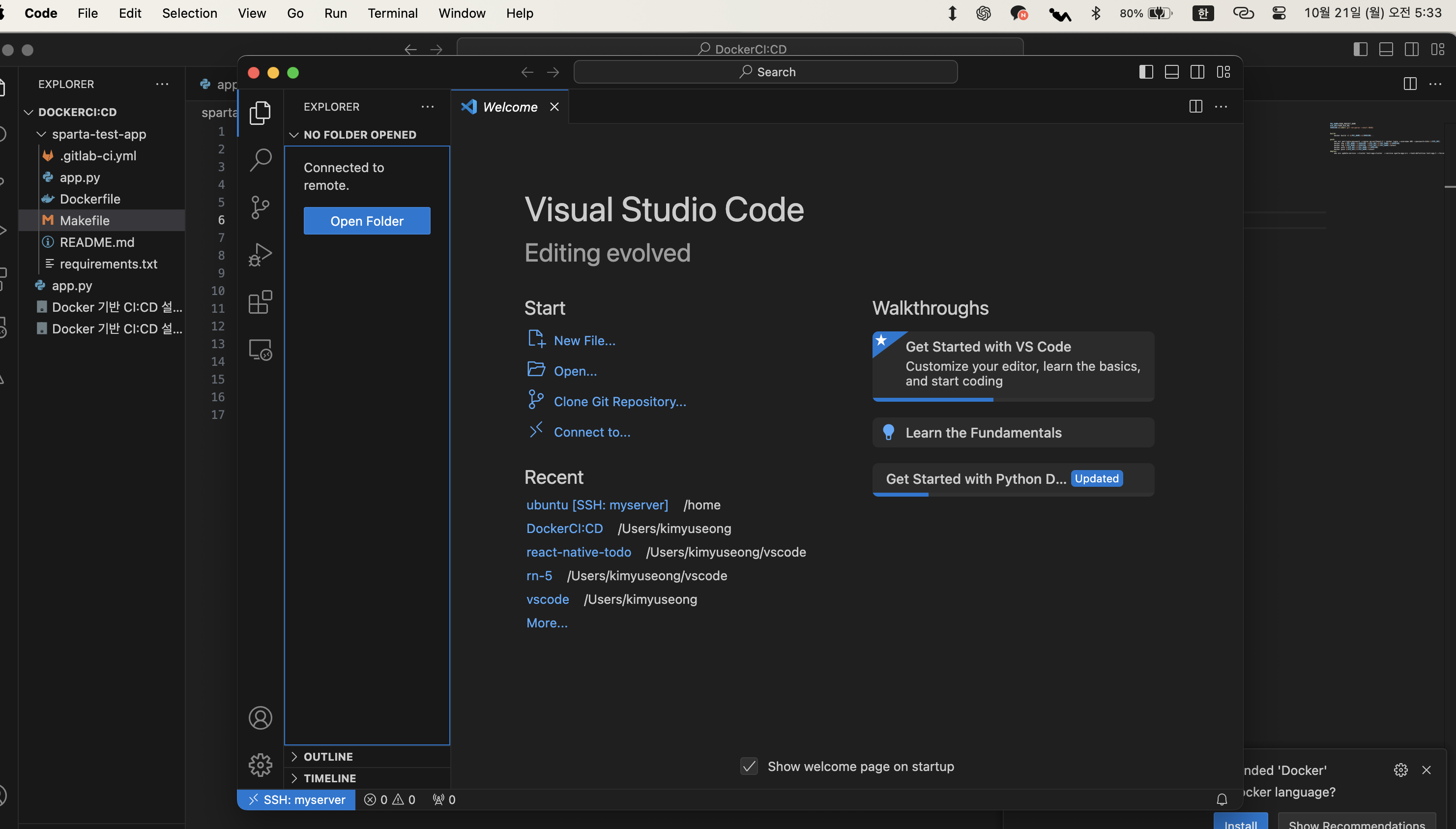Click Clone Git Repository link
Image resolution: width=1456 pixels, height=829 pixels.
coord(619,401)
